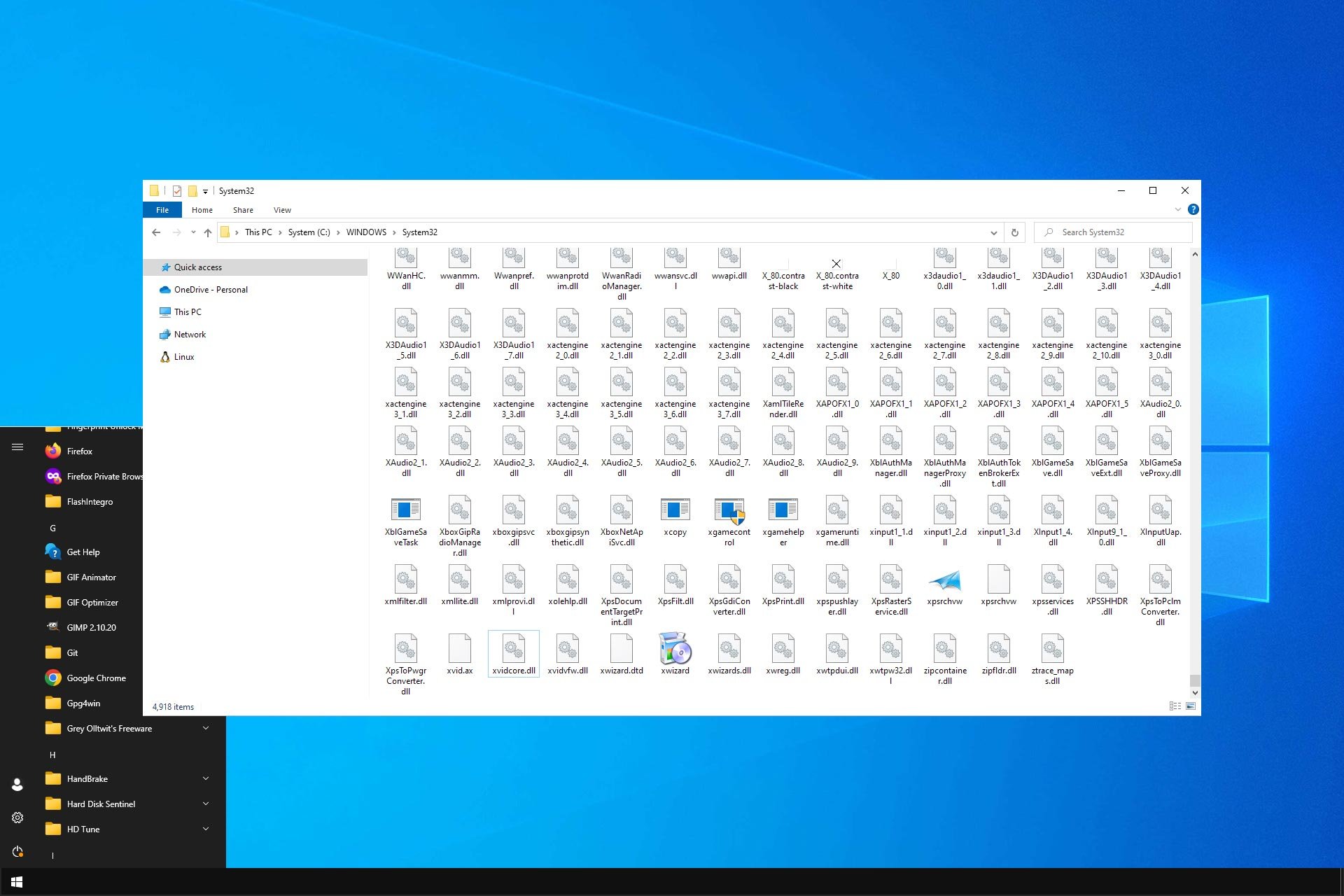Switch to details view layout icon
The height and width of the screenshot is (896, 1344).
click(x=1175, y=706)
